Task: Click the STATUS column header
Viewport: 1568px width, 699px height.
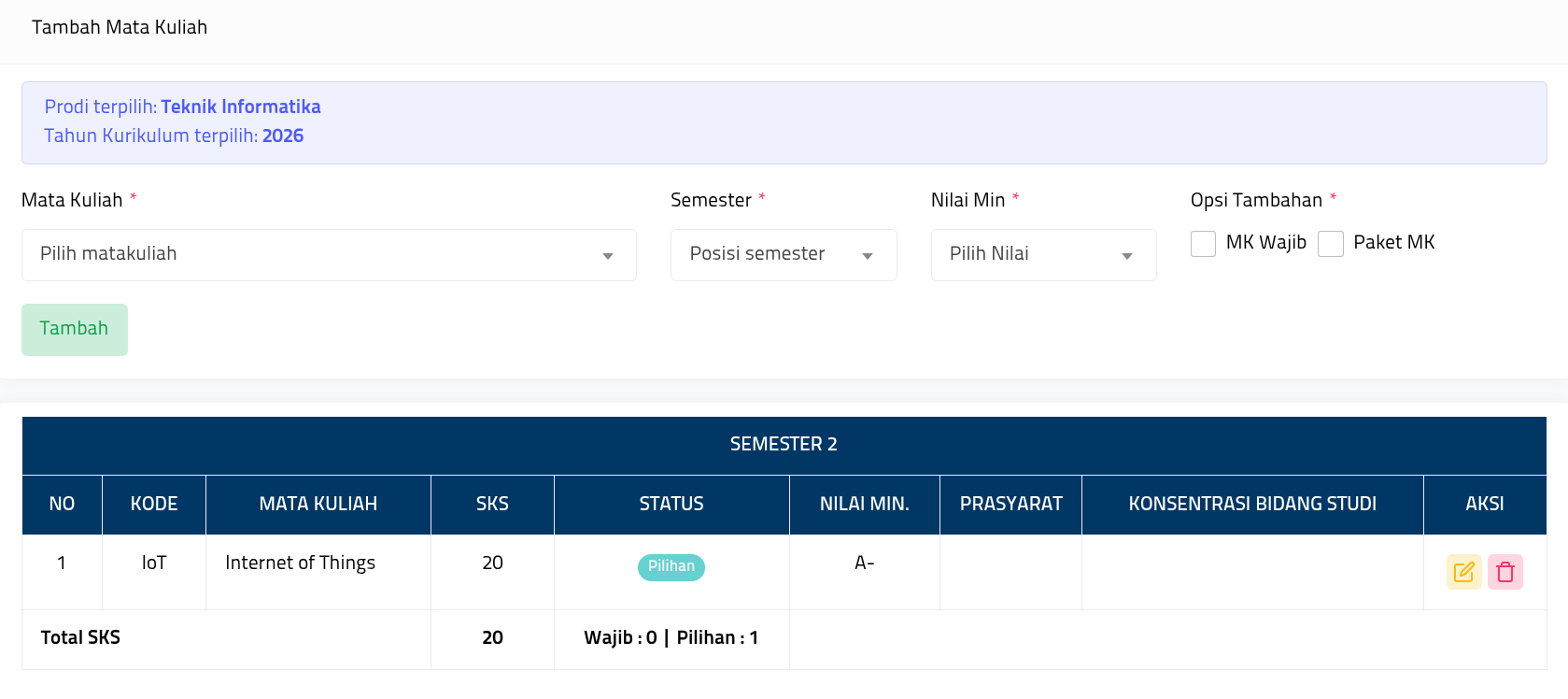Action: tap(671, 505)
